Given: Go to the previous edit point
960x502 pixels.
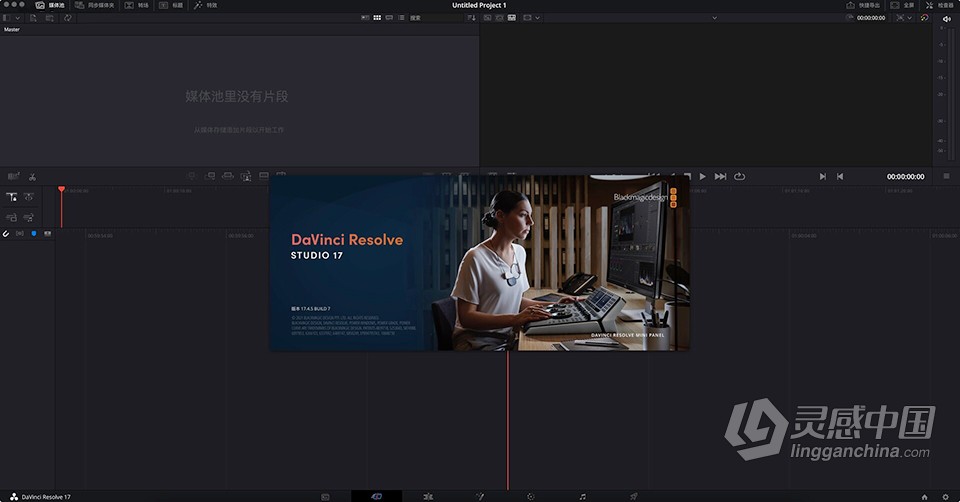Looking at the screenshot, I should pyautogui.click(x=840, y=176).
